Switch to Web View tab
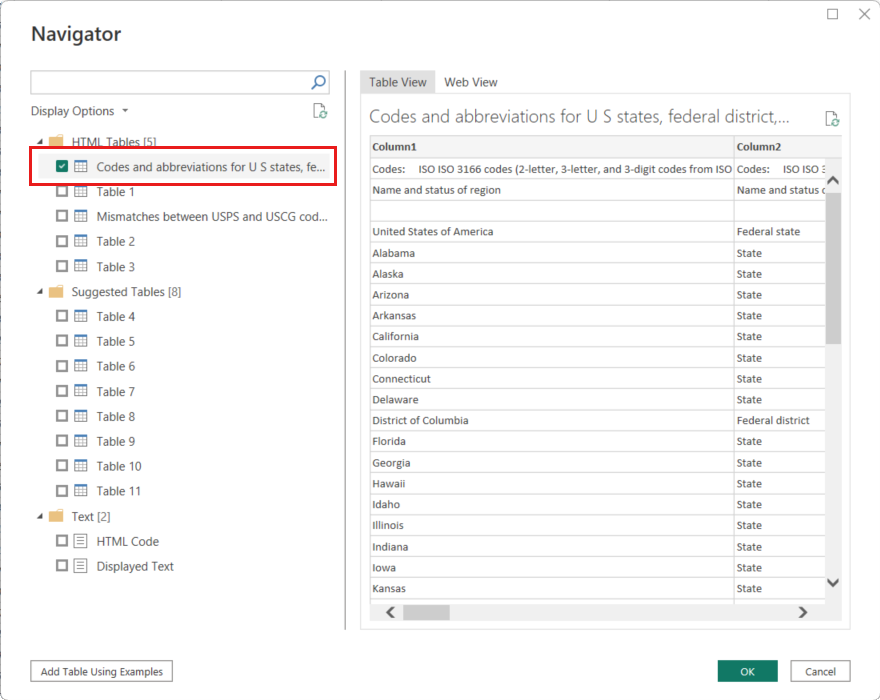Image resolution: width=880 pixels, height=700 pixels. (x=470, y=82)
